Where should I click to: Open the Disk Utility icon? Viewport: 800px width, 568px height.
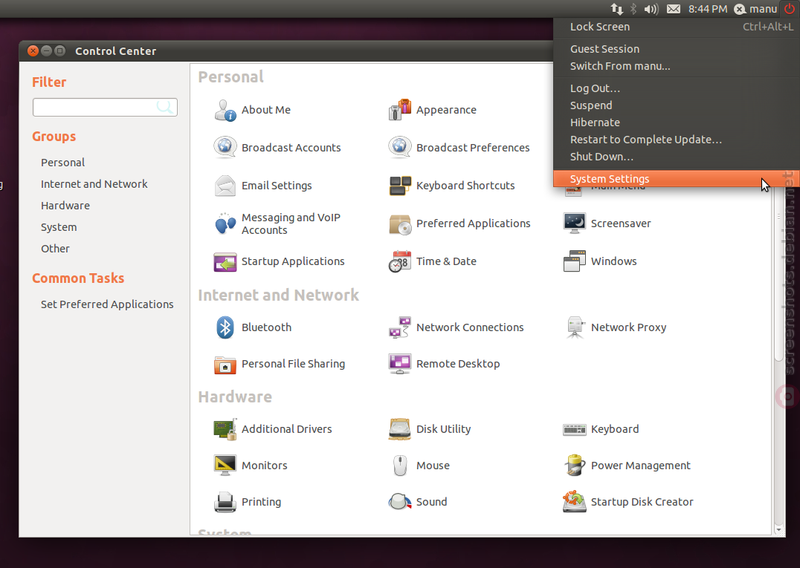399,430
